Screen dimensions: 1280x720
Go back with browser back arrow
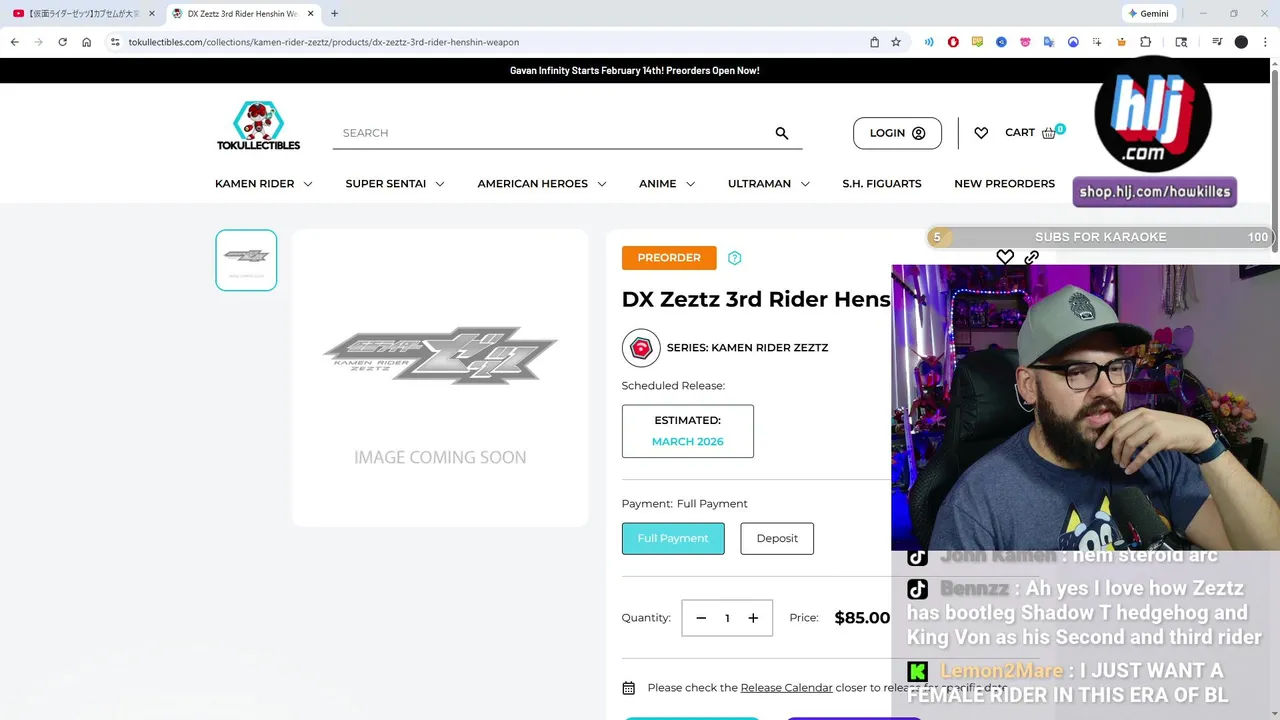[x=14, y=42]
